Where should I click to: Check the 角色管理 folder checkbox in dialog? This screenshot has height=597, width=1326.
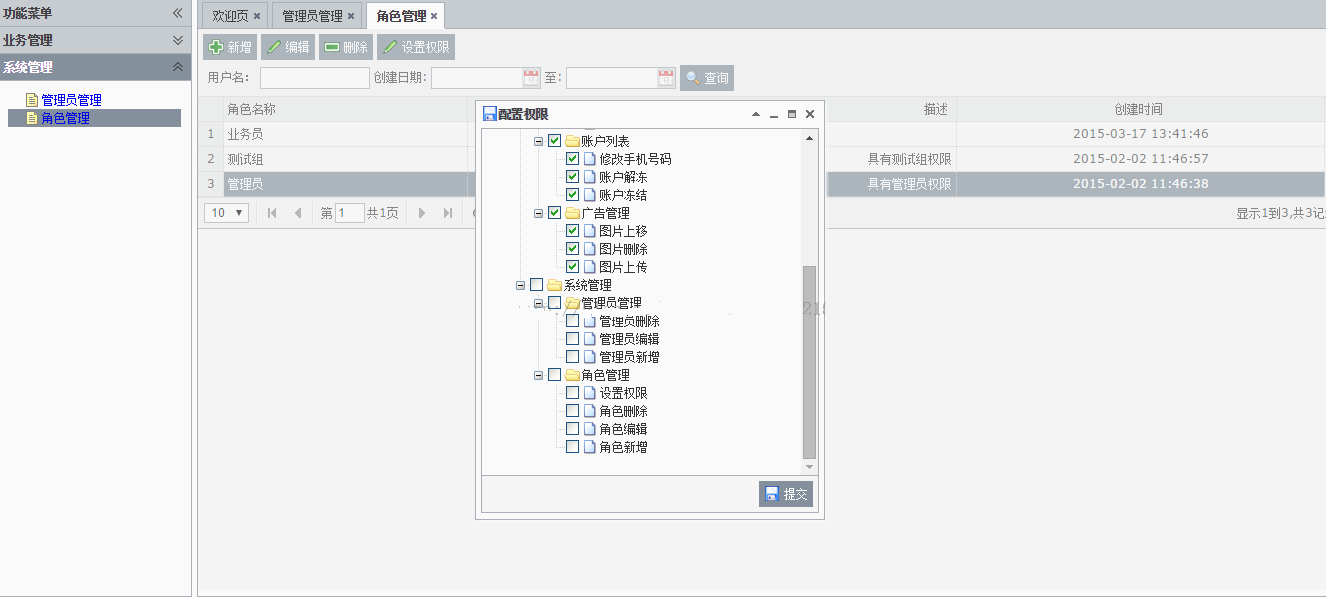click(554, 375)
